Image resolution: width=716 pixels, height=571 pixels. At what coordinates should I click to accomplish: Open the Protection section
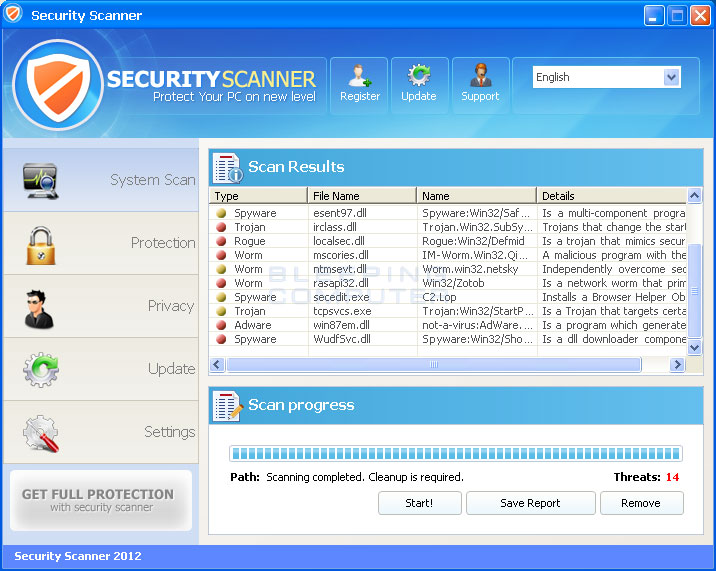(x=100, y=243)
